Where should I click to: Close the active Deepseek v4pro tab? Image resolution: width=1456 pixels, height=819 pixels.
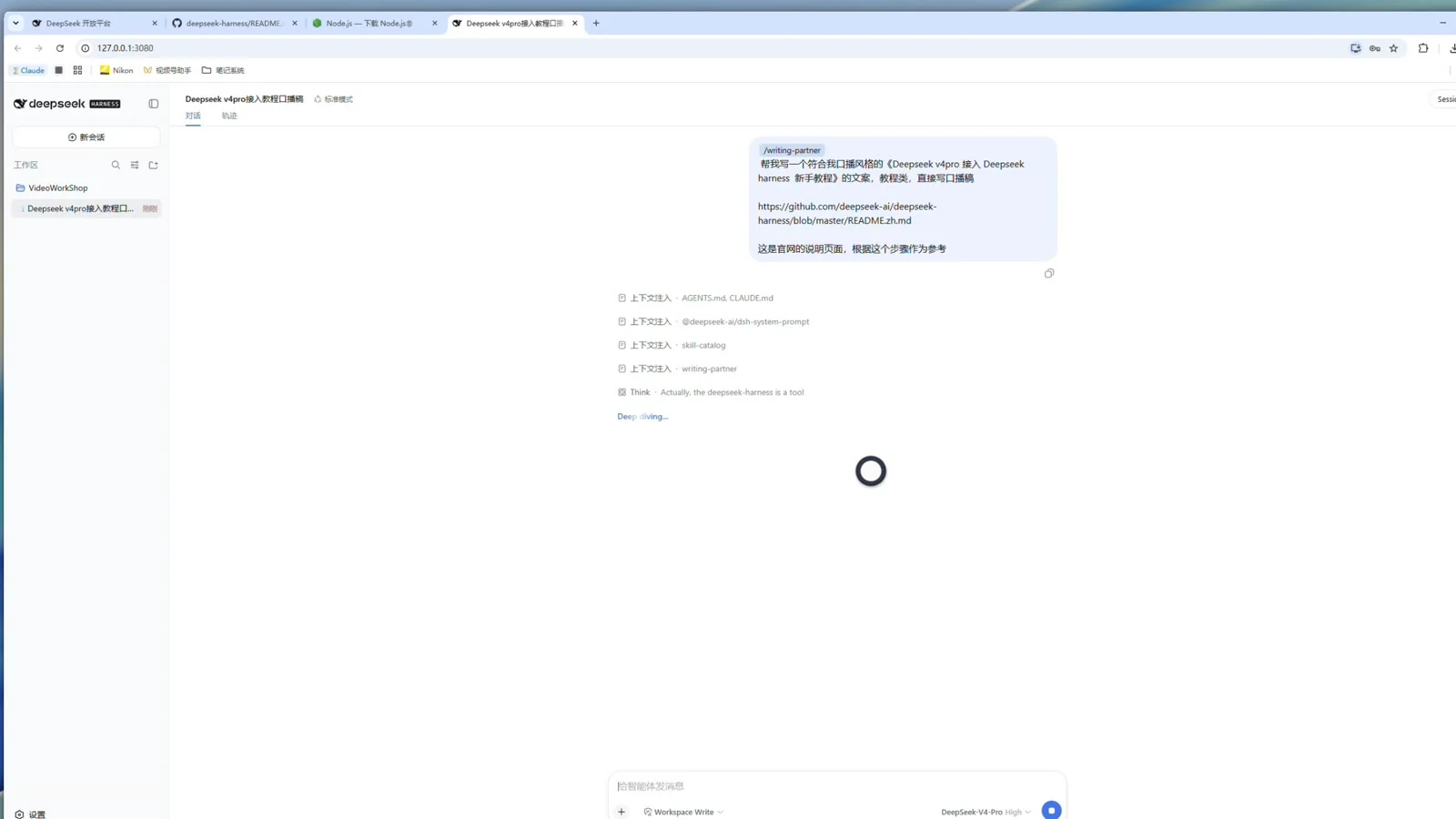575,23
